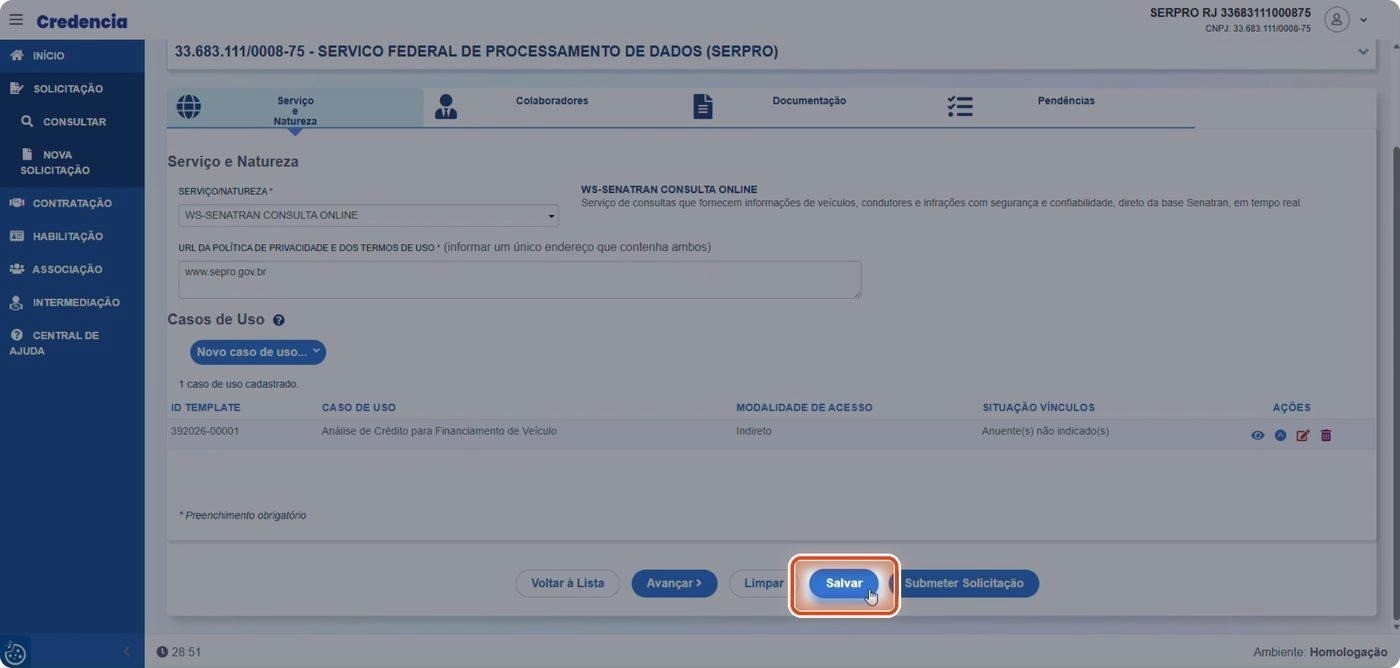Click the blue circular anuentes action icon

pos(1280,435)
